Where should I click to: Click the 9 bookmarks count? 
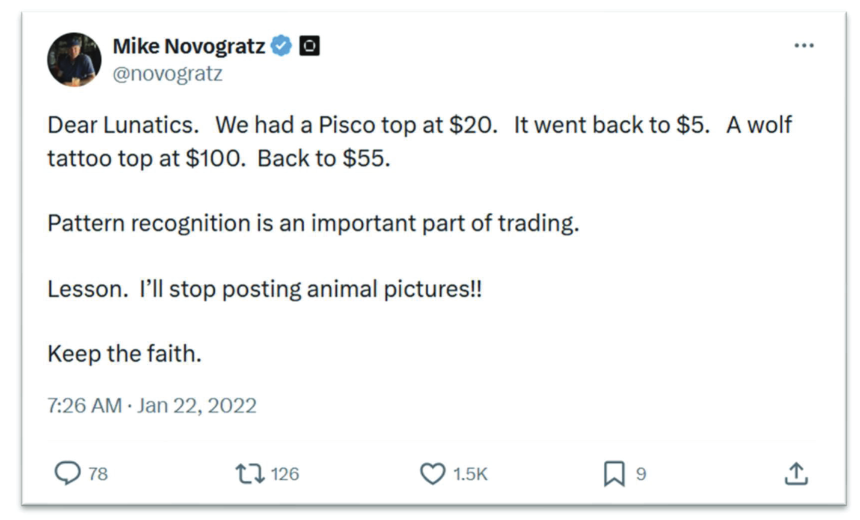[641, 474]
